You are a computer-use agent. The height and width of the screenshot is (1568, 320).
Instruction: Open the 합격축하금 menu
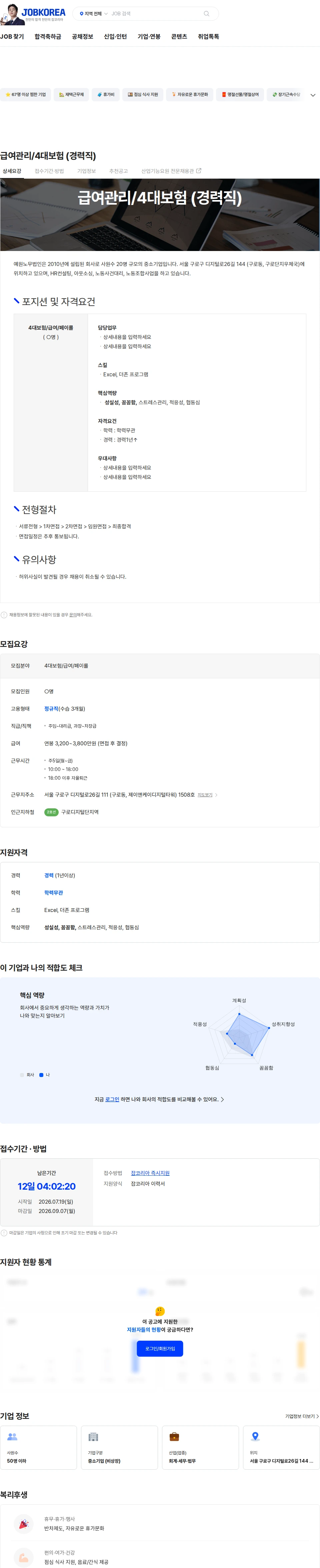[x=48, y=37]
